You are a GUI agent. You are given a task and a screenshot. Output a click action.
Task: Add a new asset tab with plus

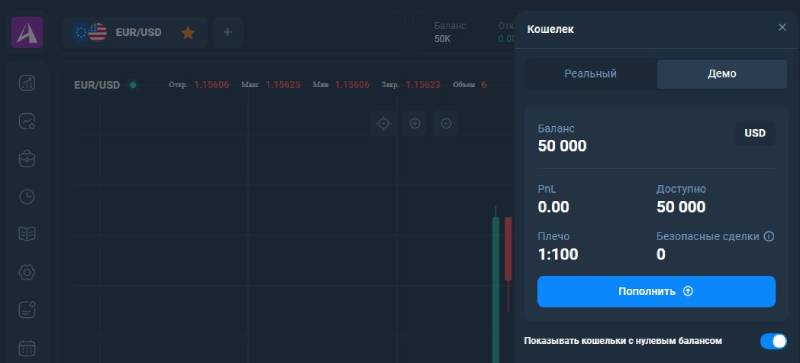tap(228, 32)
